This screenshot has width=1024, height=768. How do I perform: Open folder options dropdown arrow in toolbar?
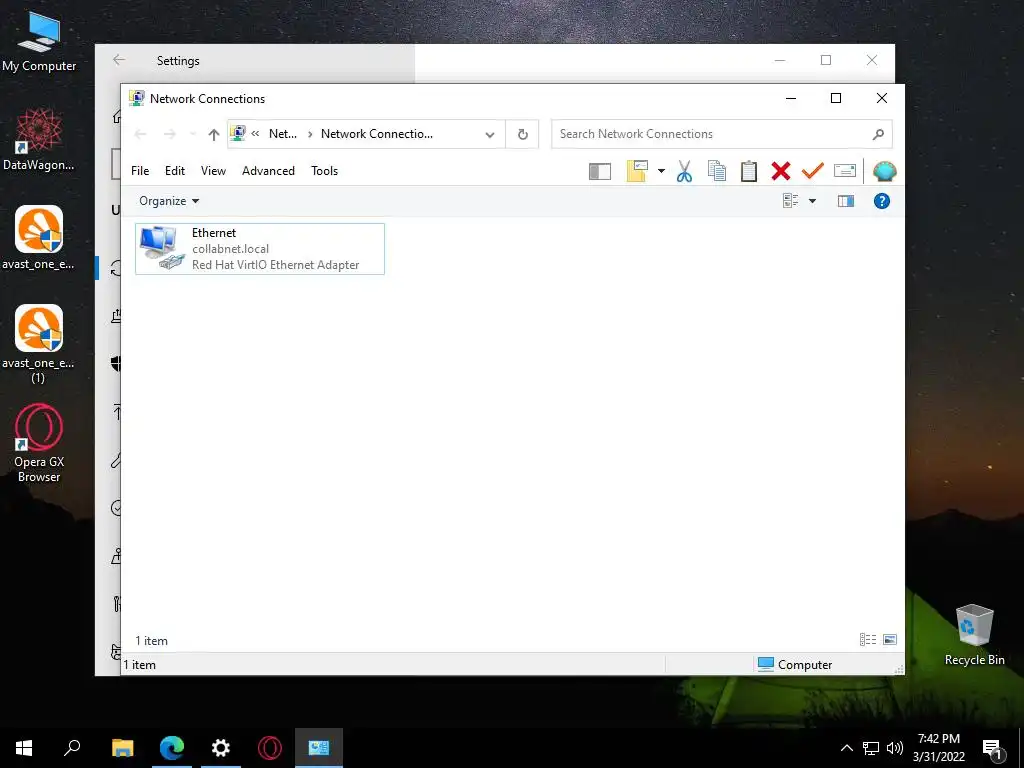click(x=661, y=171)
